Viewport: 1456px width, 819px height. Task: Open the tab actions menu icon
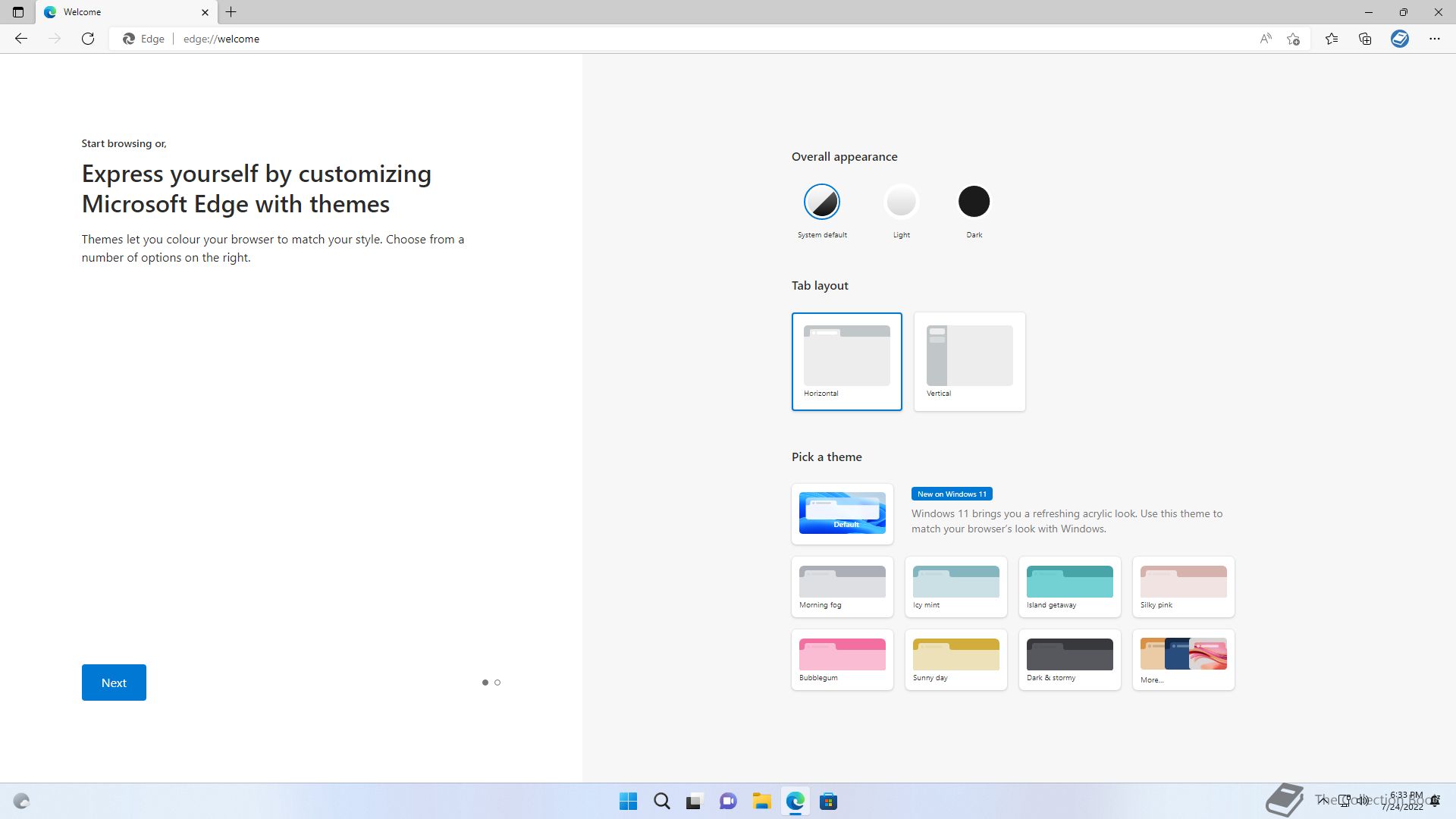(x=18, y=12)
